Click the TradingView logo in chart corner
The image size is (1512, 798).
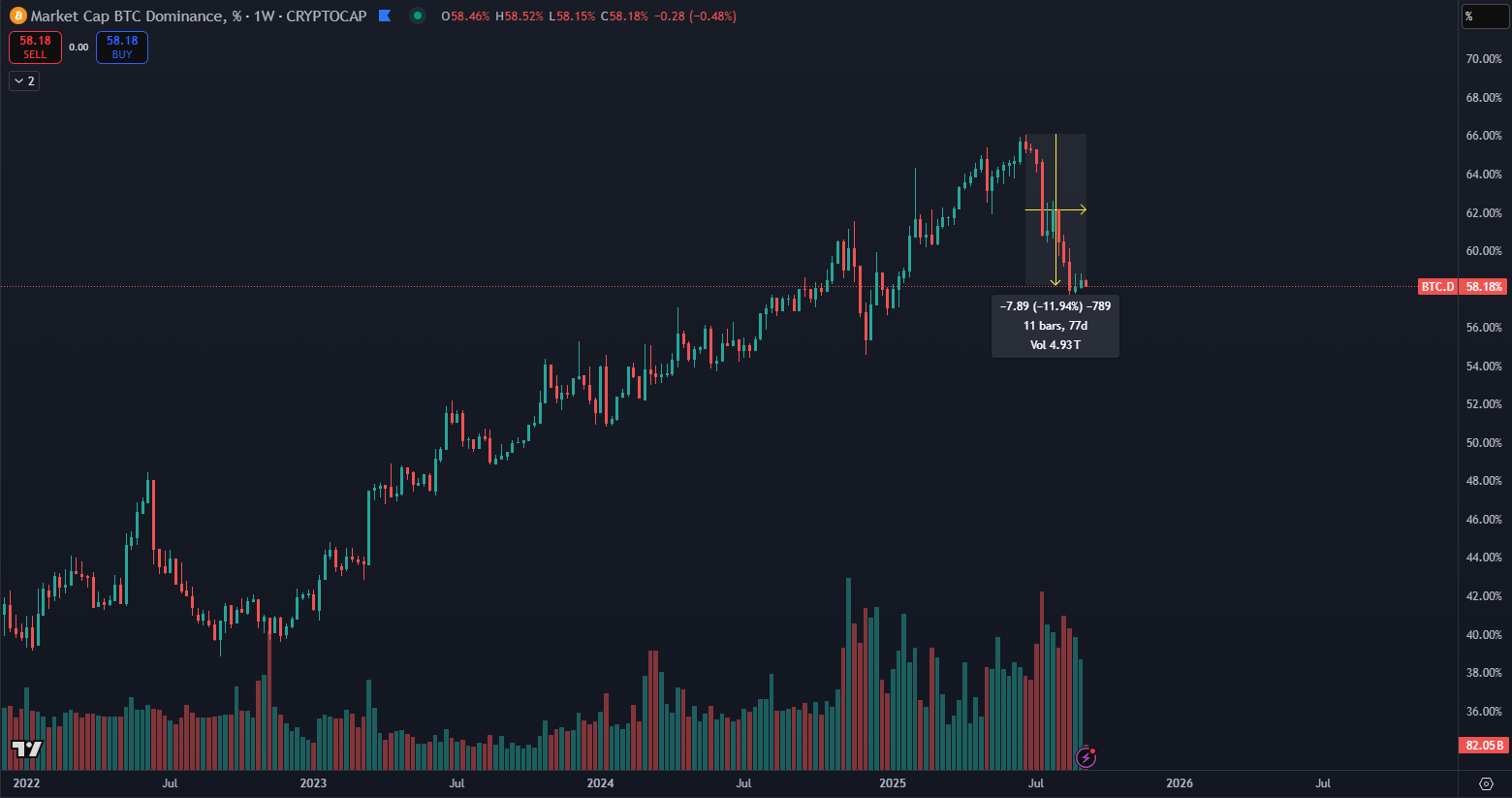27,749
